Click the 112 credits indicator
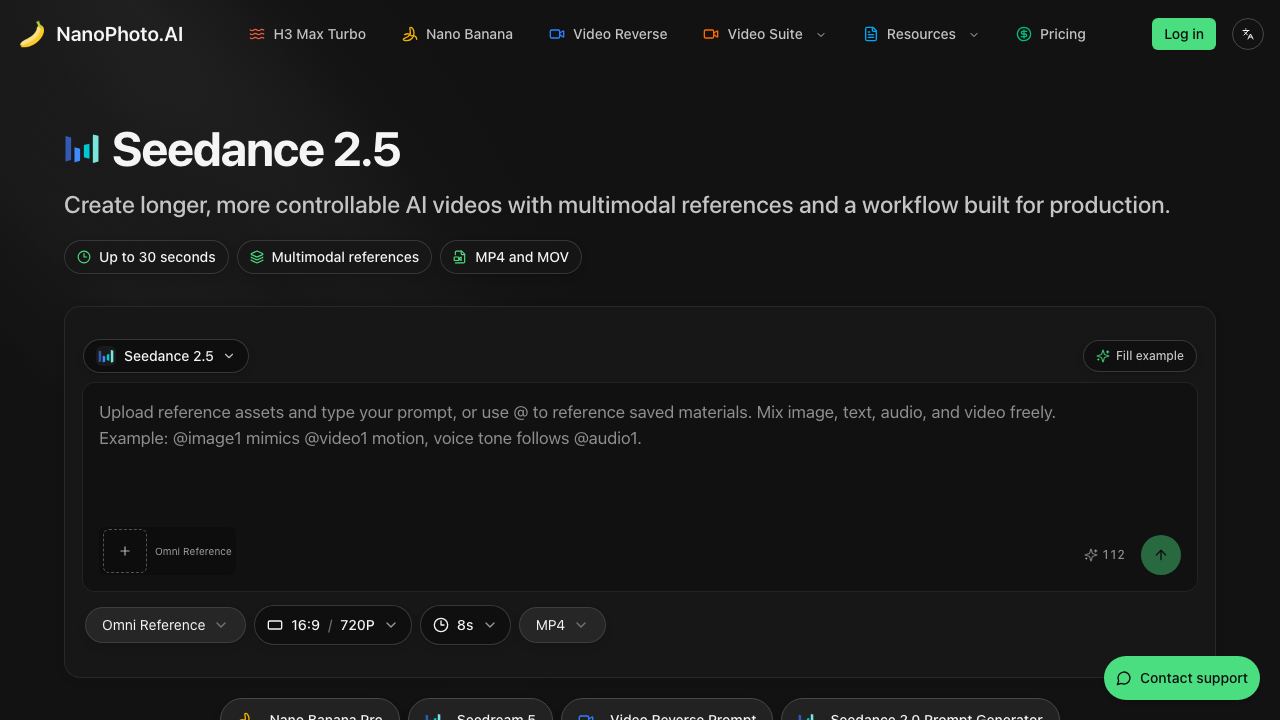 coord(1105,555)
